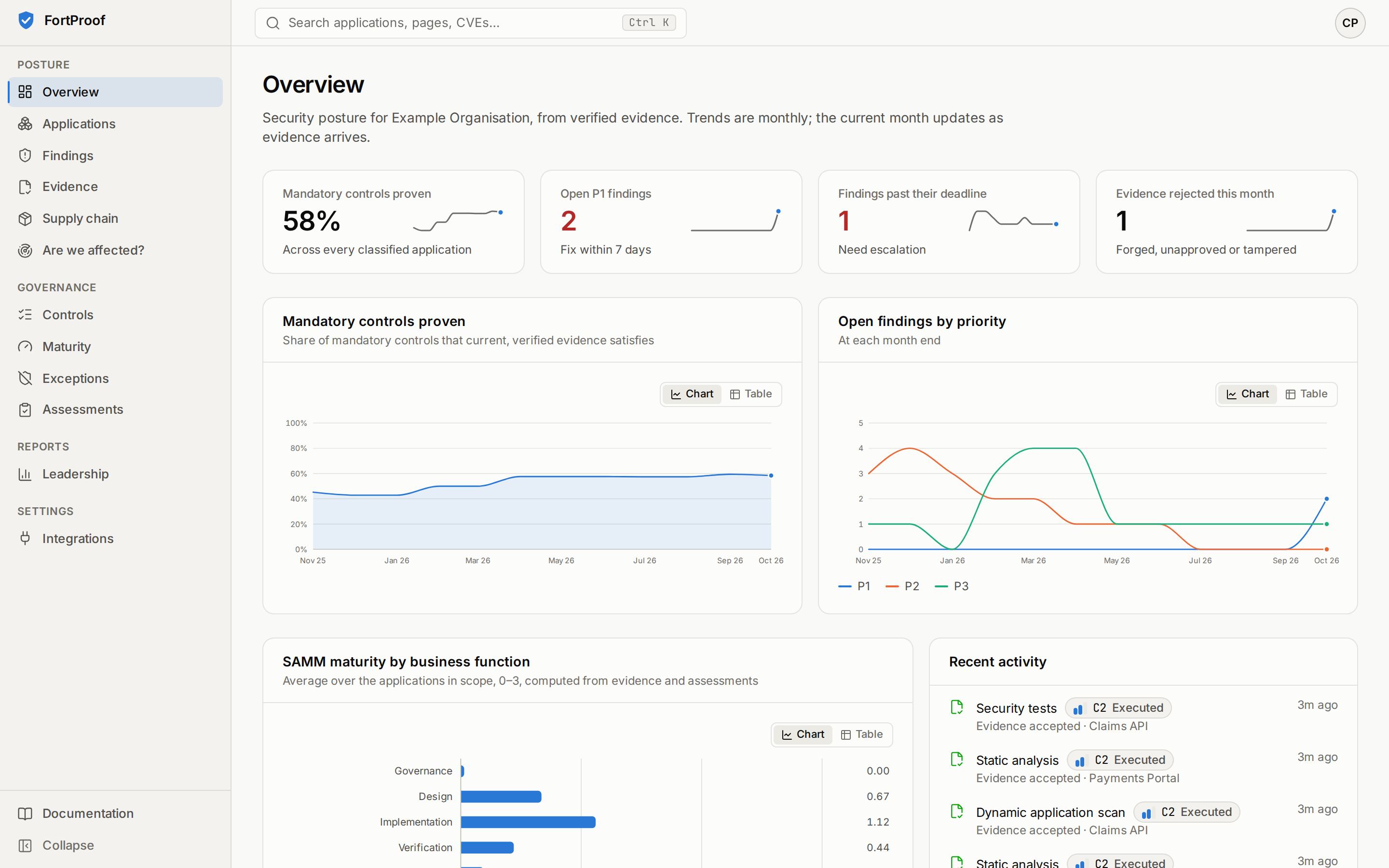This screenshot has width=1389, height=868.
Task: Click the Implementation bar in SAMM chart
Action: click(x=528, y=822)
